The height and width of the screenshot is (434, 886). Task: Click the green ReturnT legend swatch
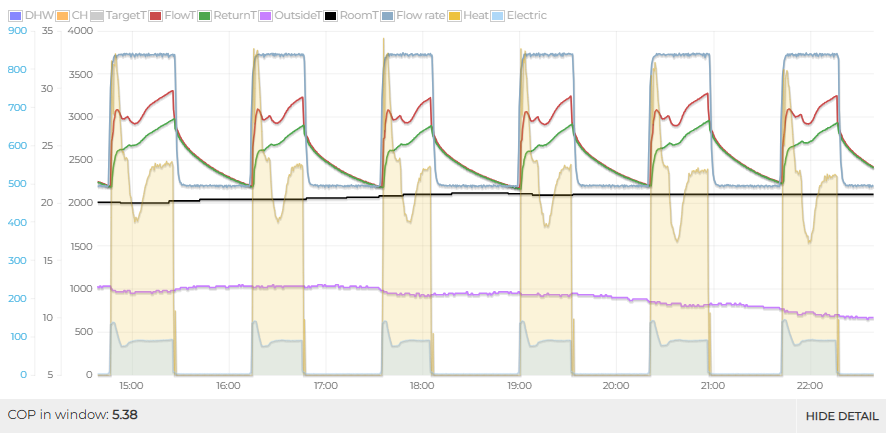click(205, 16)
